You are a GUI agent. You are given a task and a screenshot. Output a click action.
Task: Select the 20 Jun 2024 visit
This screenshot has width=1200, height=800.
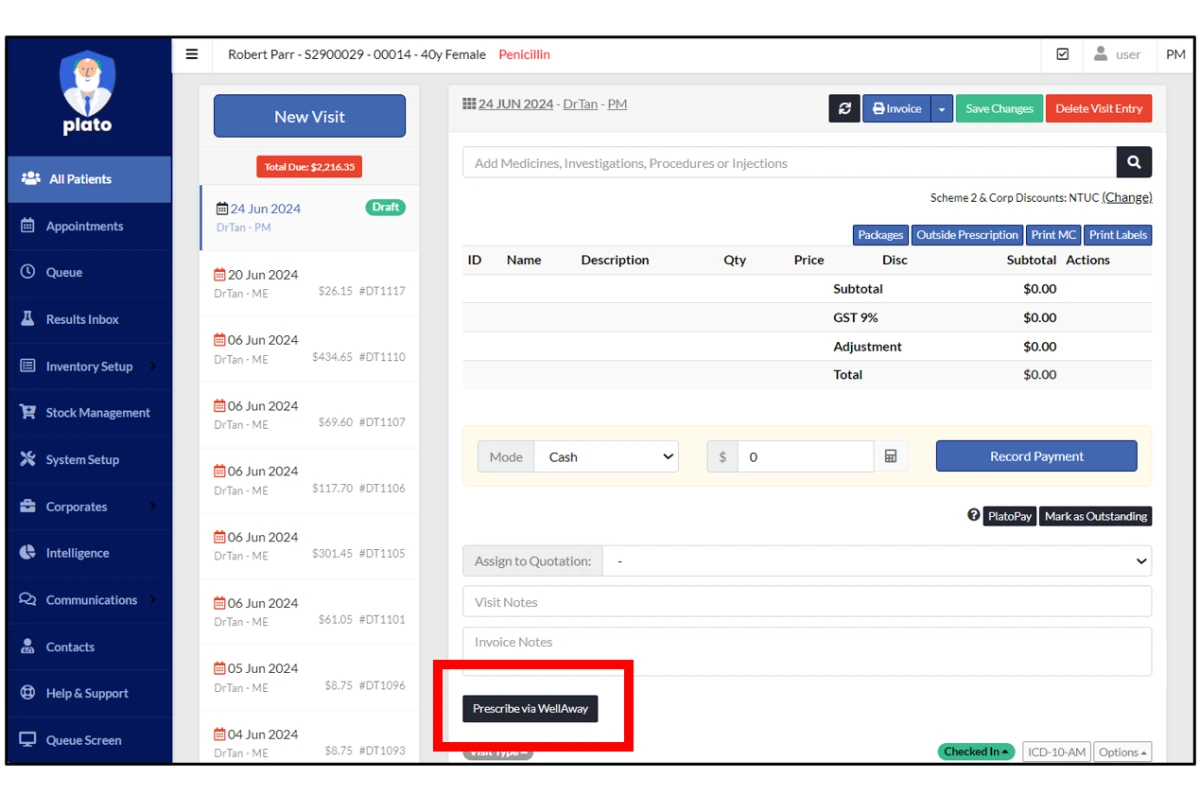tap(309, 283)
